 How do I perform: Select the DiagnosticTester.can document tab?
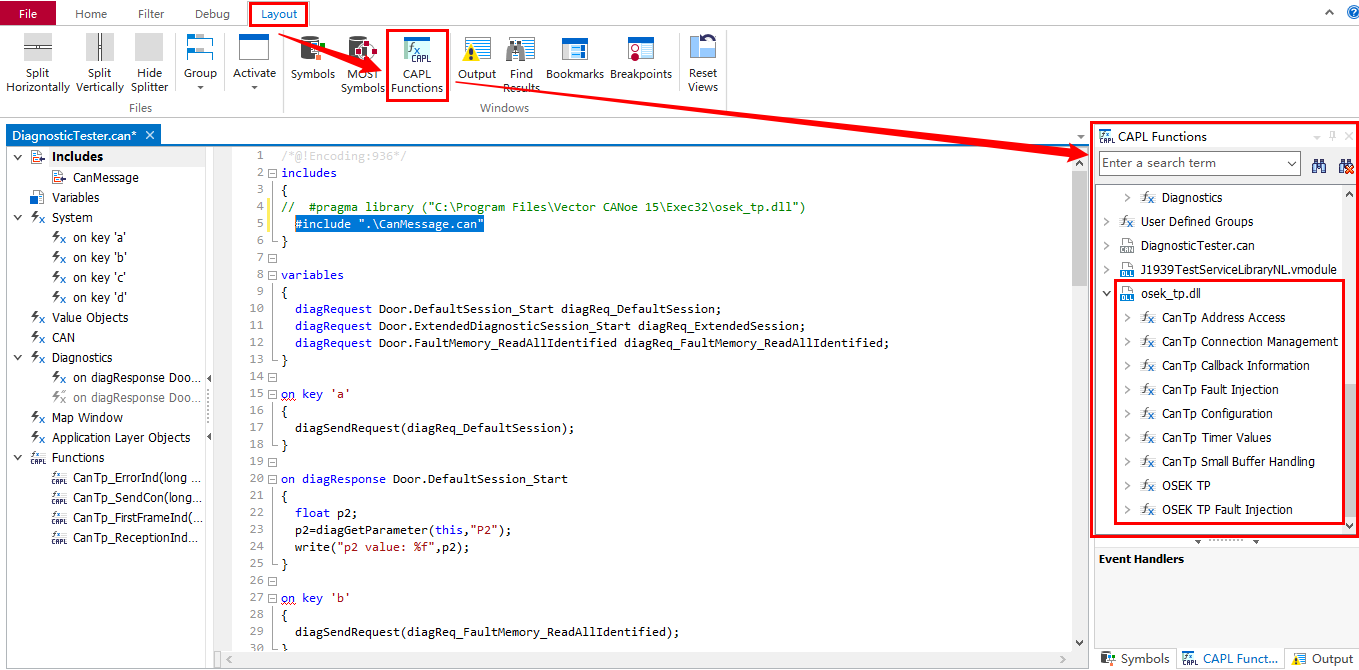(x=74, y=135)
